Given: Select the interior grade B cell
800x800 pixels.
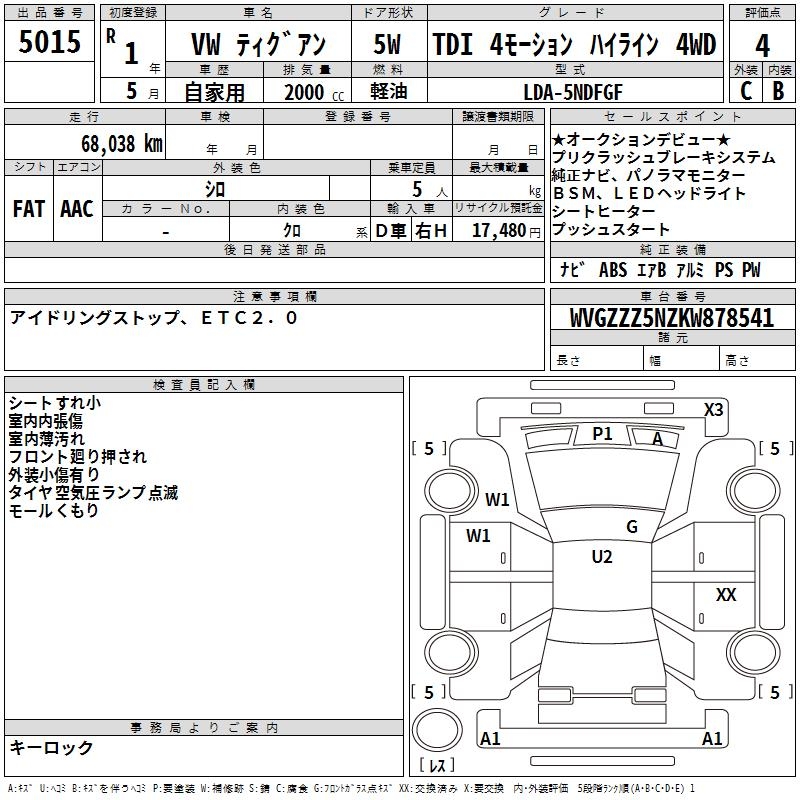Looking at the screenshot, I should (x=779, y=91).
